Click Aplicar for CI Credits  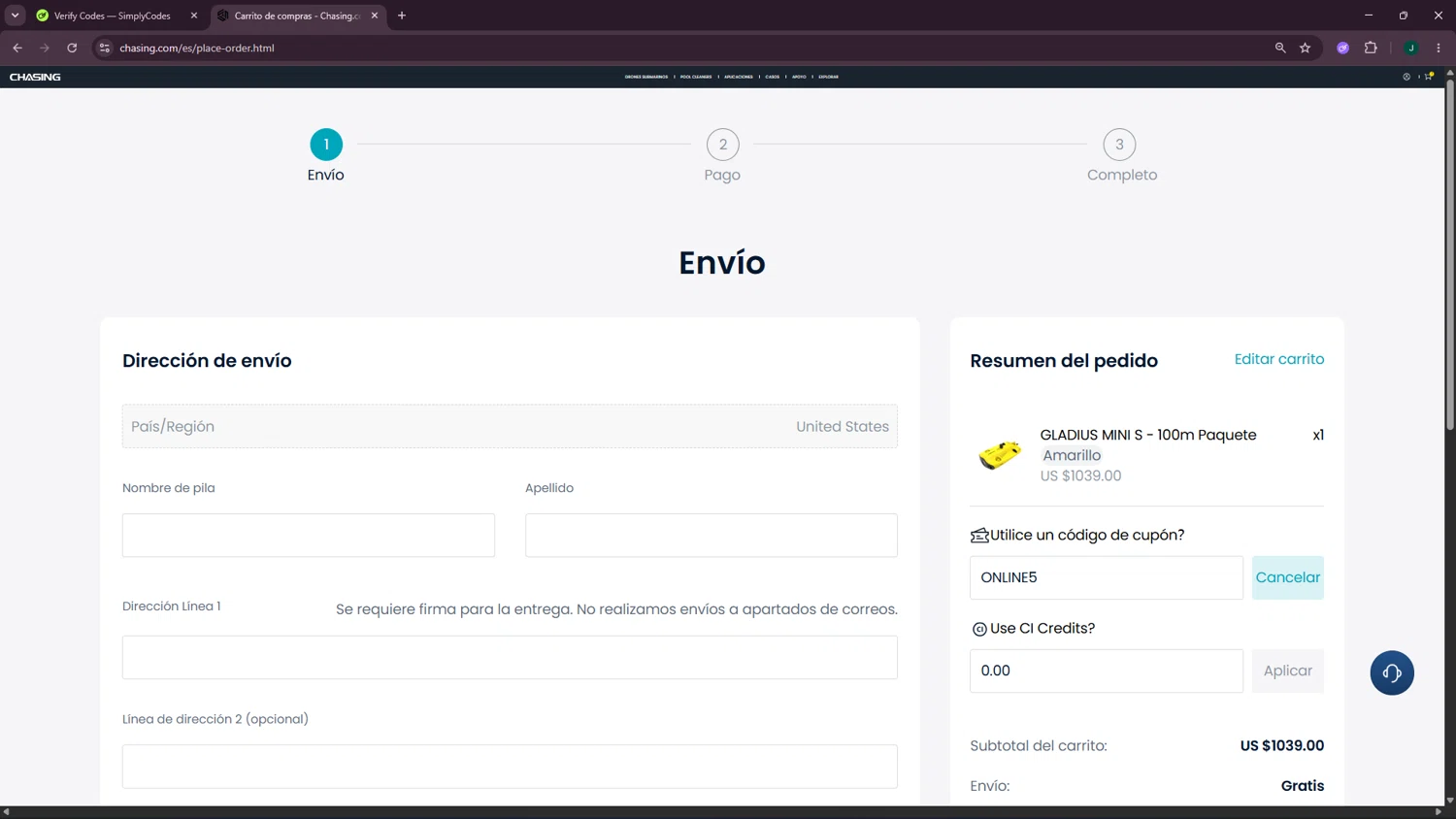[1288, 671]
